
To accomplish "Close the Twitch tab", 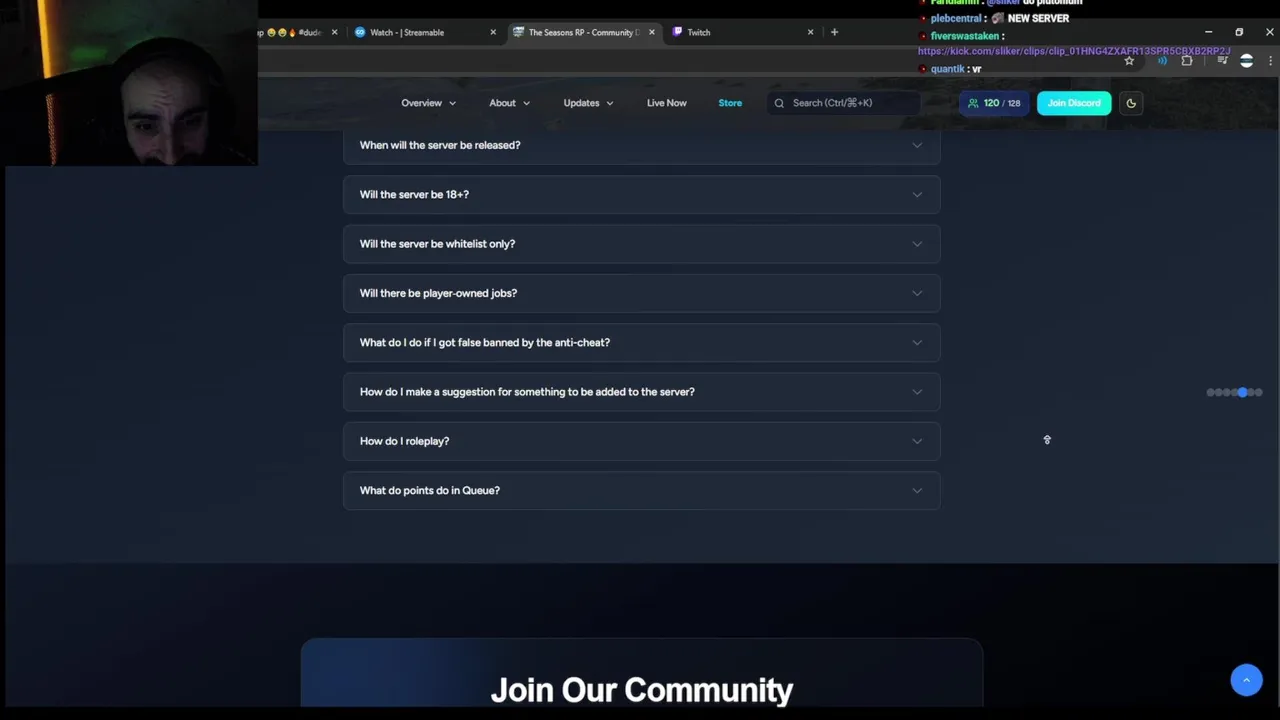I will point(811,32).
